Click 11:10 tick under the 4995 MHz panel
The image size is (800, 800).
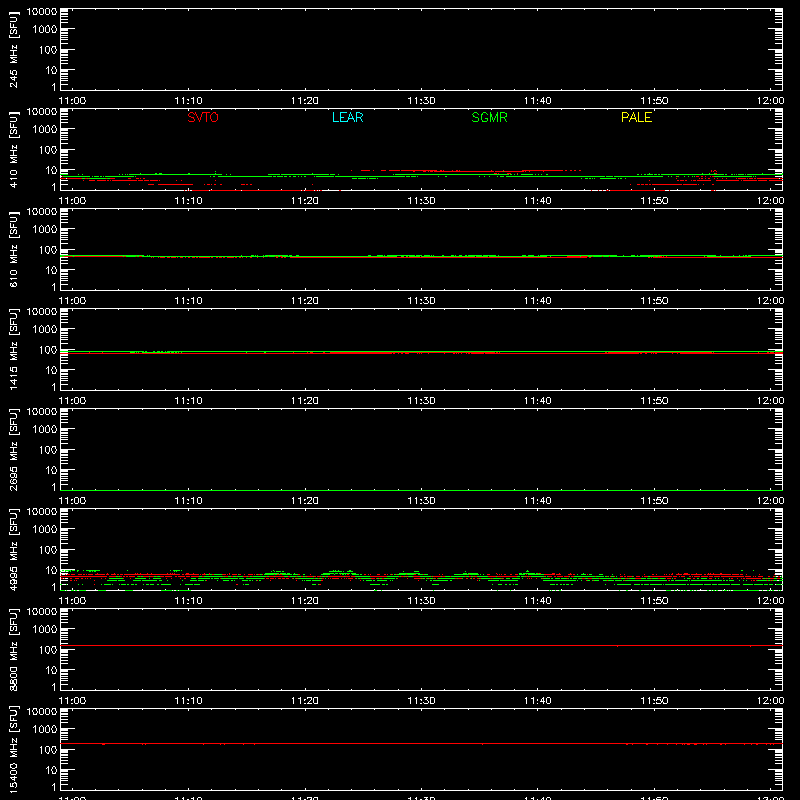(x=188, y=601)
